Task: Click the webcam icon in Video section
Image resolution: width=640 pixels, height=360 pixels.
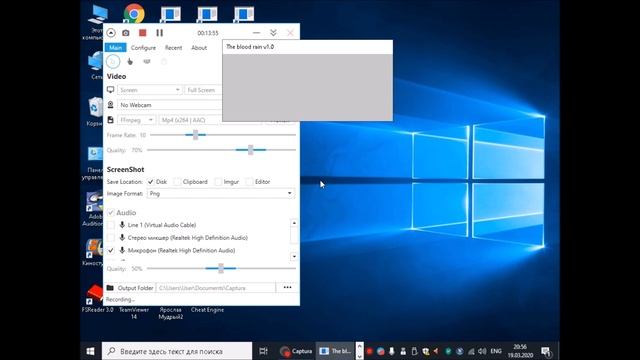Action: [x=111, y=105]
